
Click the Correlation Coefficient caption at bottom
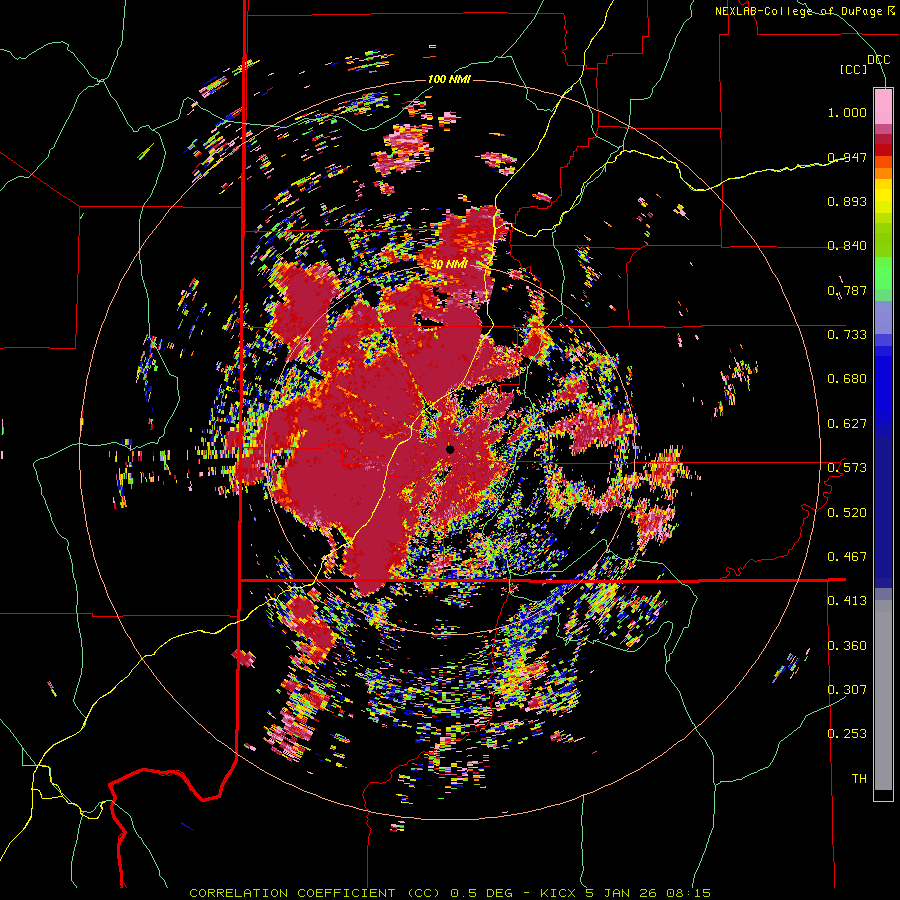[450, 893]
